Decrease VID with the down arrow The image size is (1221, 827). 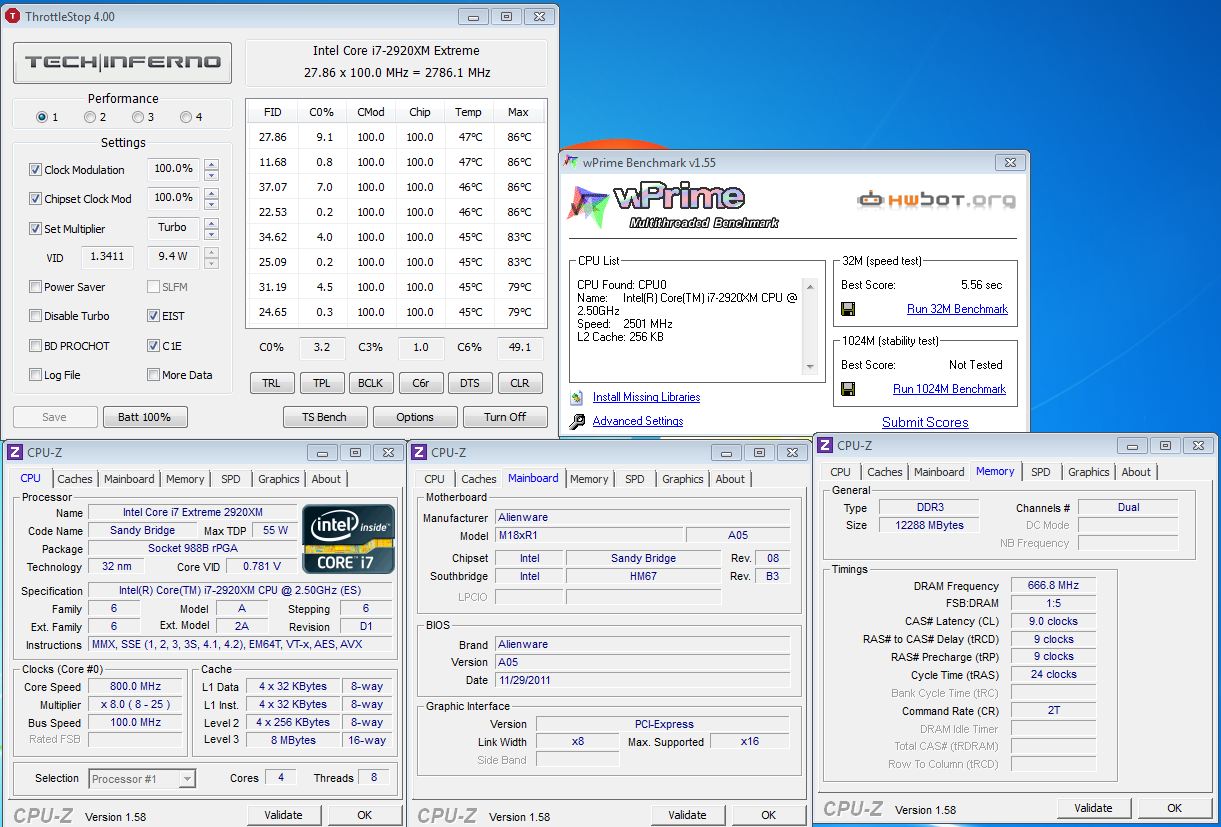click(x=211, y=263)
